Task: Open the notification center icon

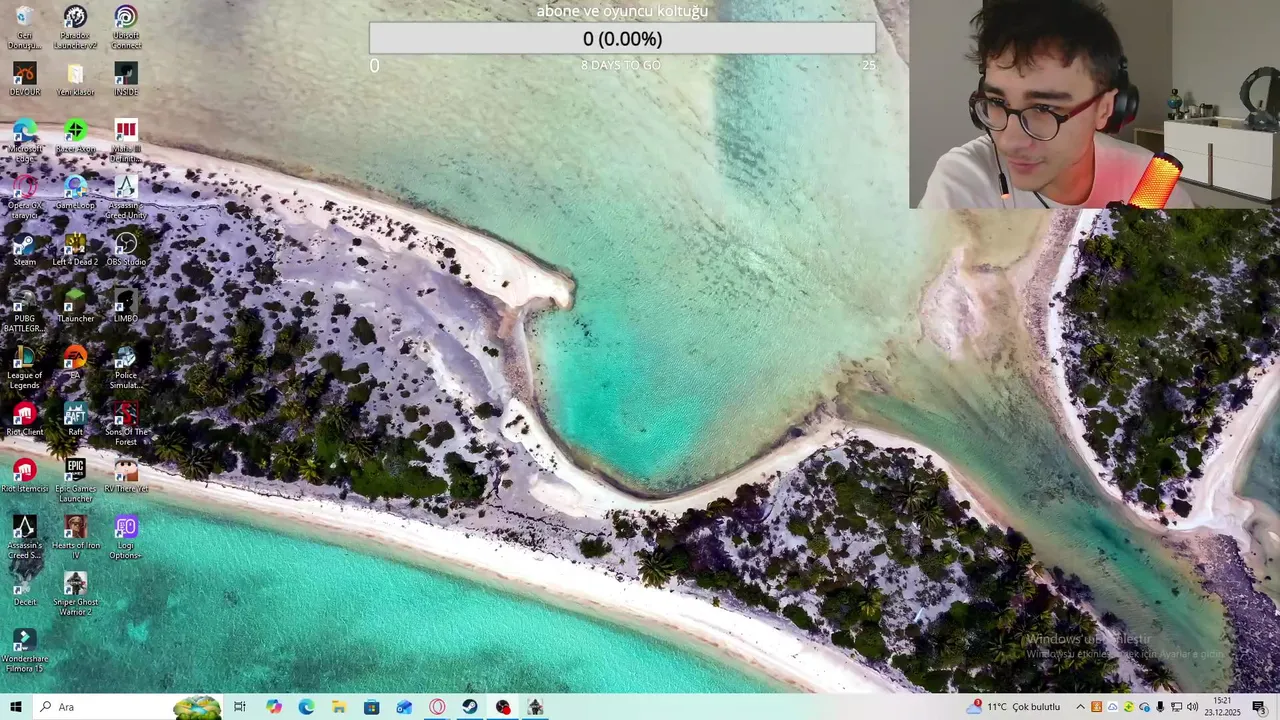Action: 1259,707
